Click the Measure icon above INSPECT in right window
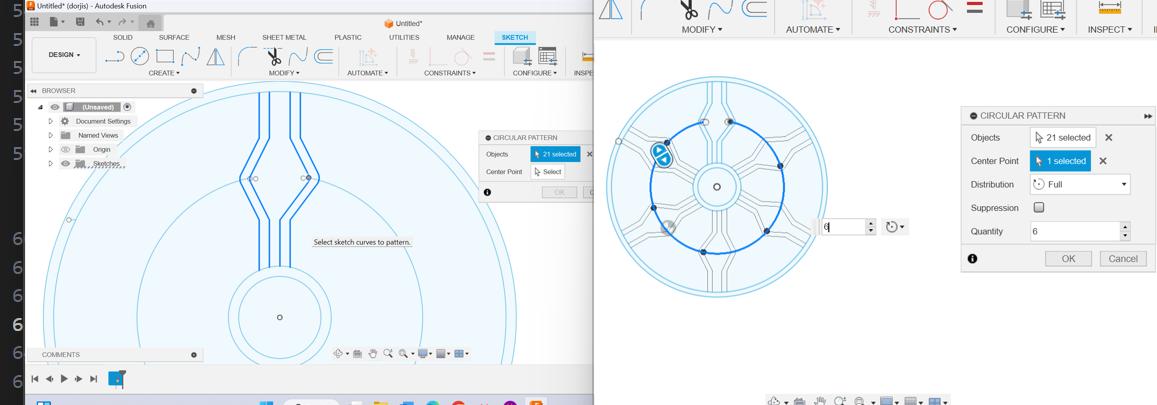This screenshot has width=1157, height=405. [1109, 8]
